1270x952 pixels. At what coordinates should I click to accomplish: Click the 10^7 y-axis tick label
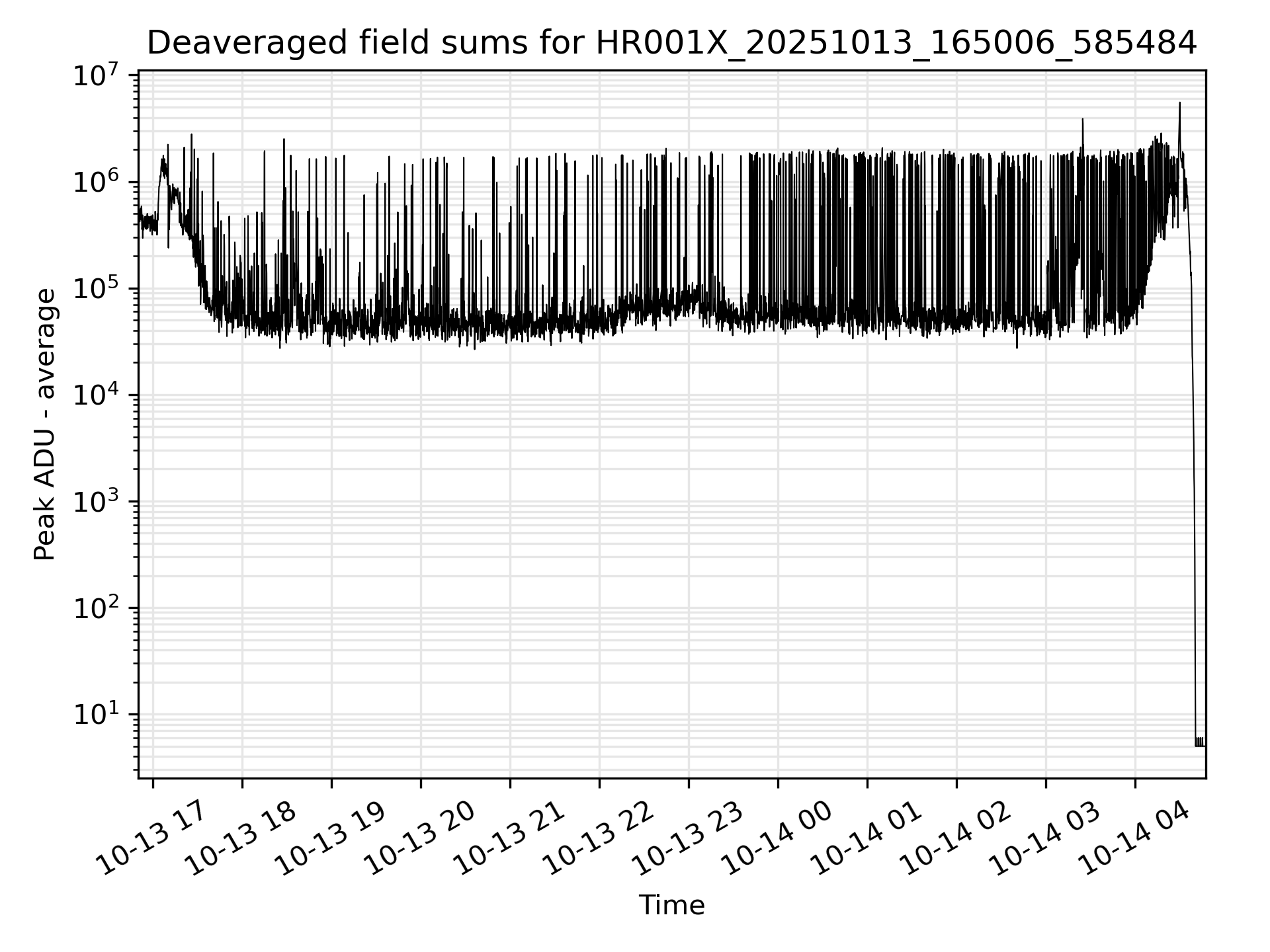[95, 75]
